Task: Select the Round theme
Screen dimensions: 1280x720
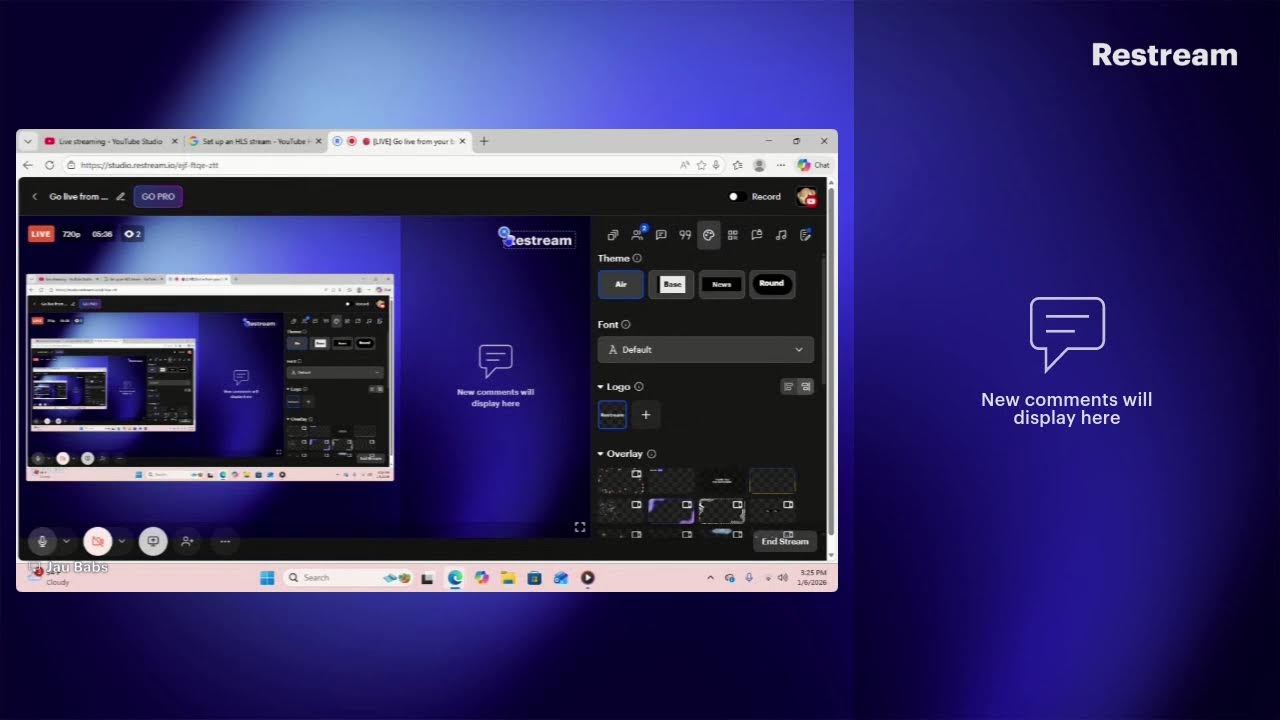Action: tap(772, 284)
